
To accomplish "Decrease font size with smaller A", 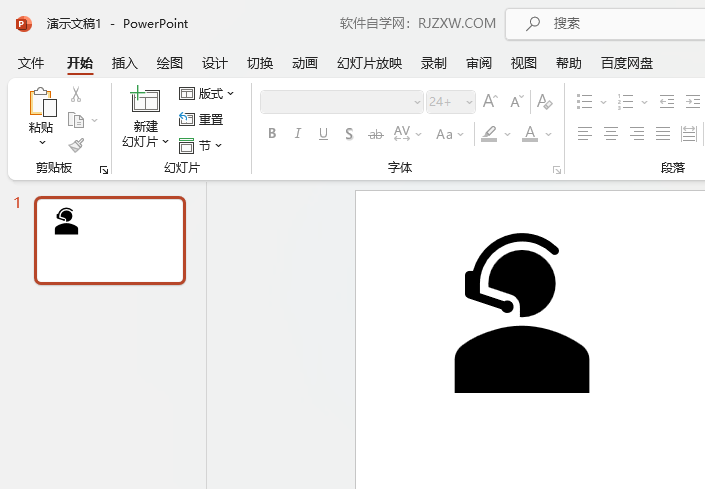I will [517, 101].
